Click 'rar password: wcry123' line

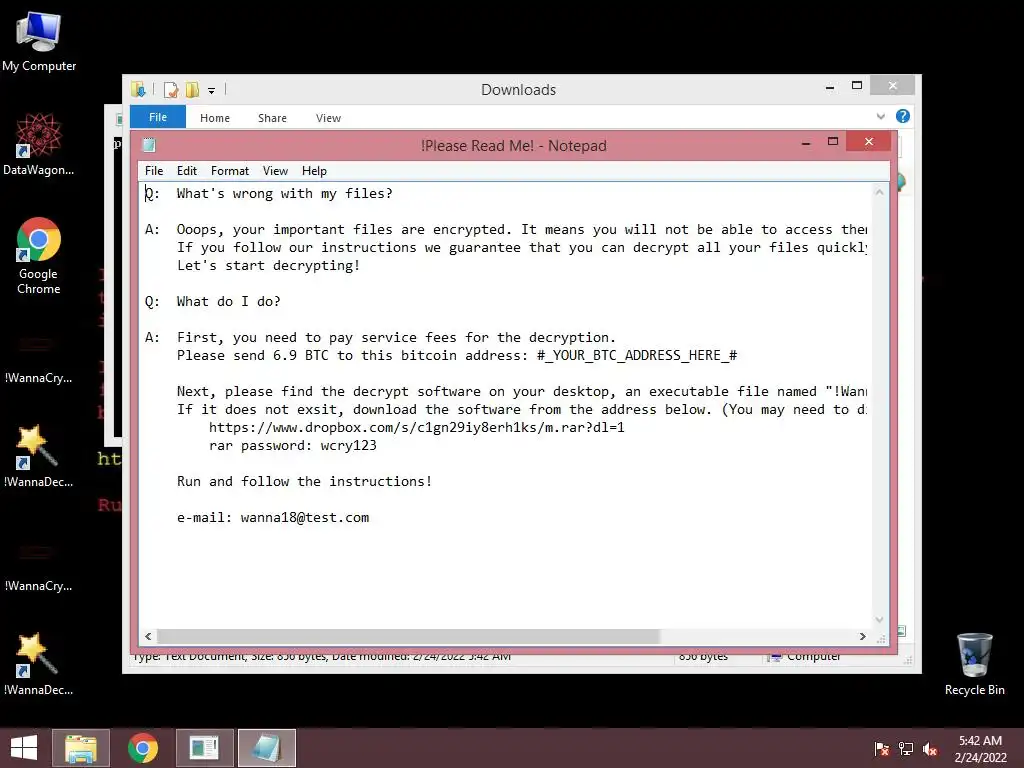[293, 445]
